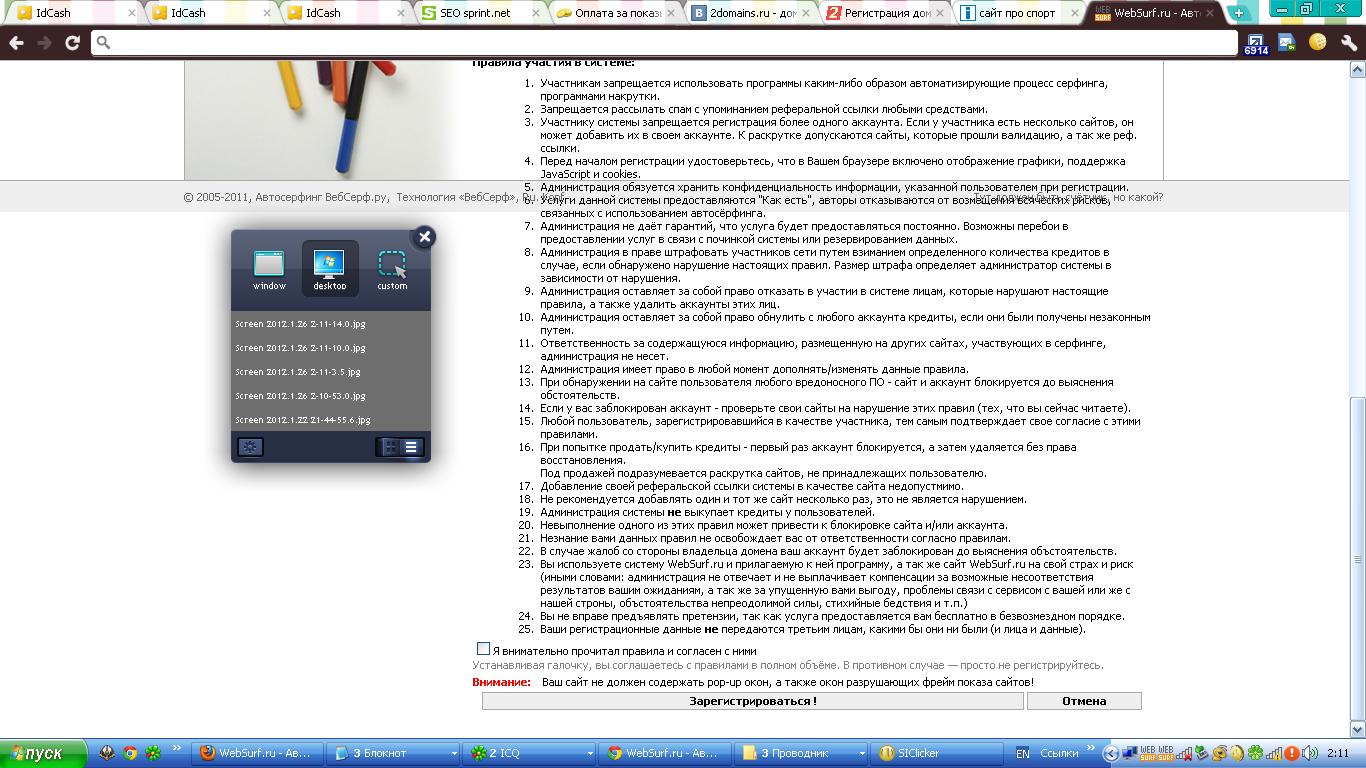Close the WebSurf.ru browser tab

click(1209, 14)
